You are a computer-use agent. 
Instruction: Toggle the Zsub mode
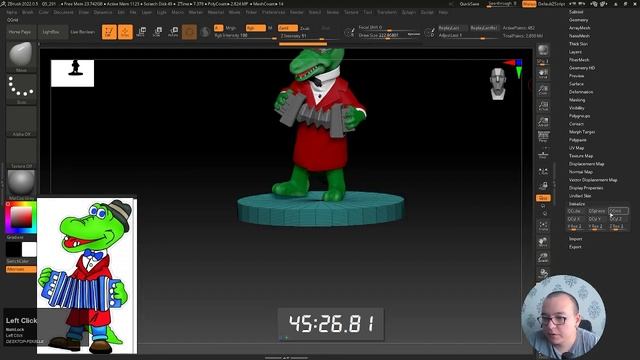pyautogui.click(x=304, y=28)
